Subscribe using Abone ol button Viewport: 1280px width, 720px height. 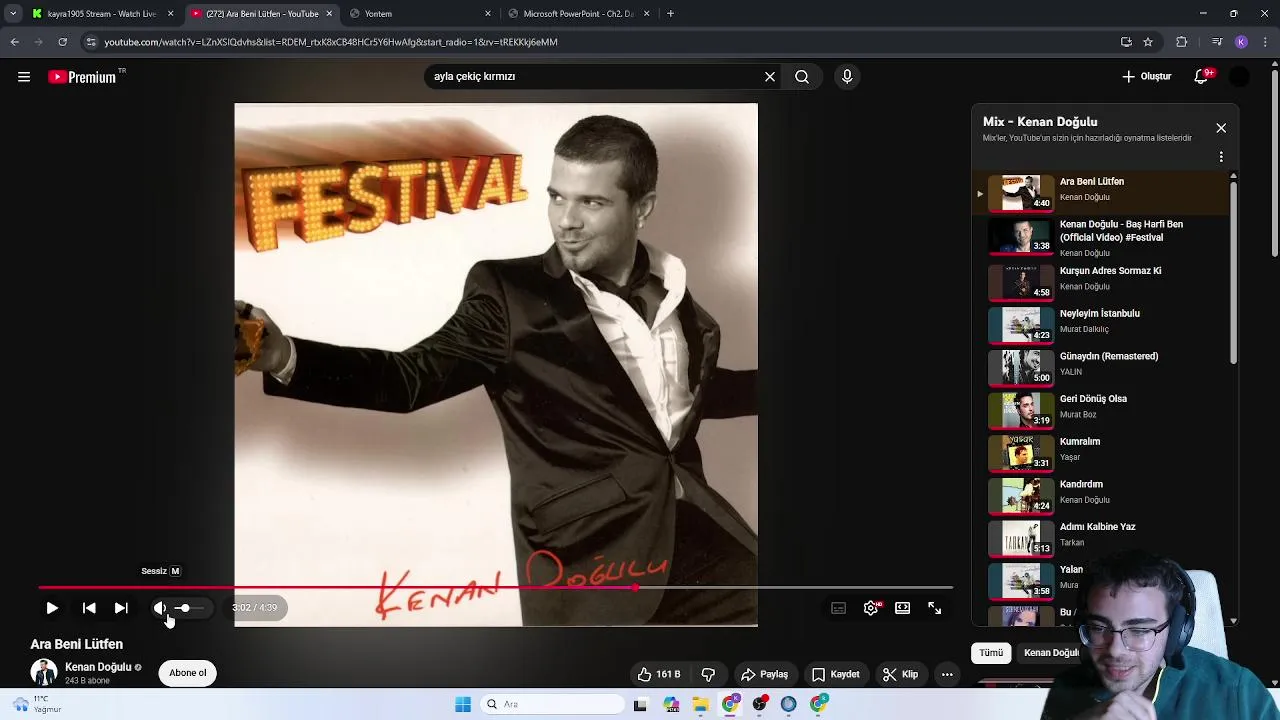coord(188,673)
